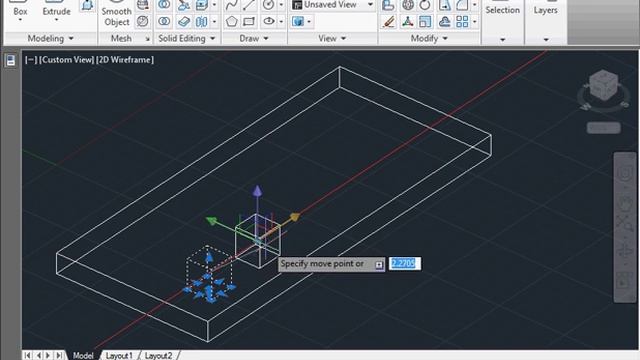Click cloud-shaped icon in Modify bottom row
This screenshot has width=640, height=360.
pos(444,21)
